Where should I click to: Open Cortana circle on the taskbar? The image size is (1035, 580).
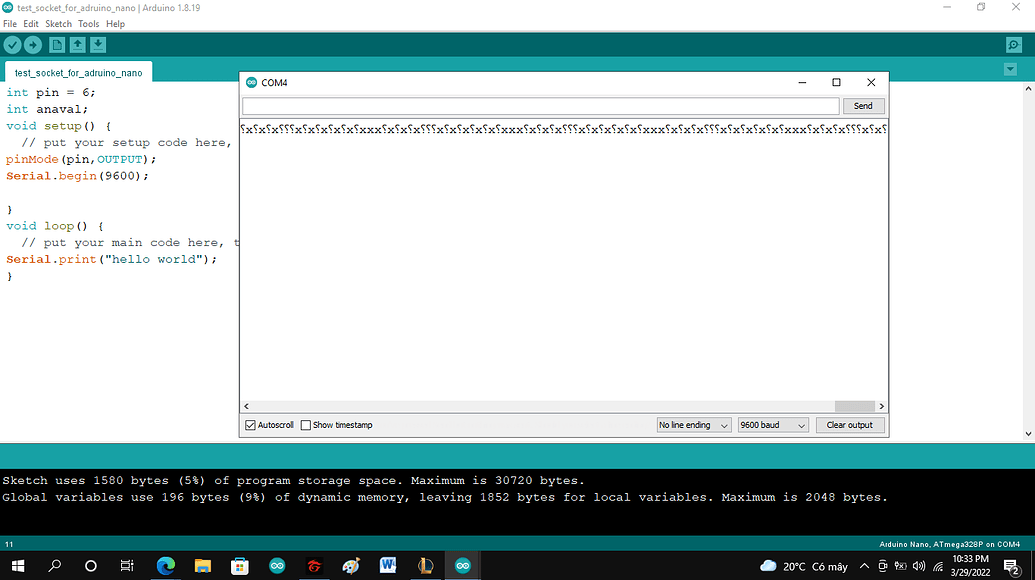point(91,566)
